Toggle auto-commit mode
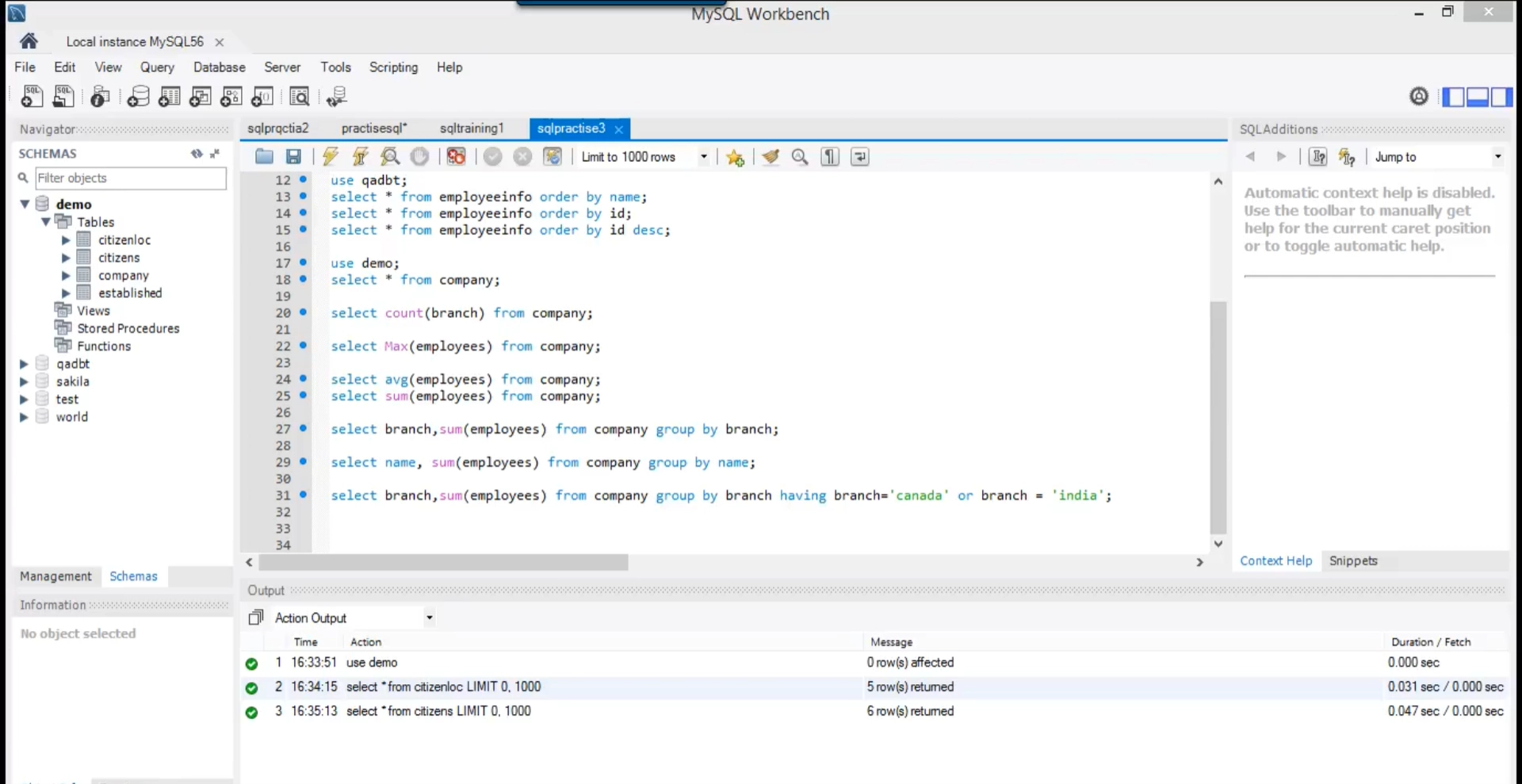This screenshot has height=784, width=1522. (x=553, y=157)
